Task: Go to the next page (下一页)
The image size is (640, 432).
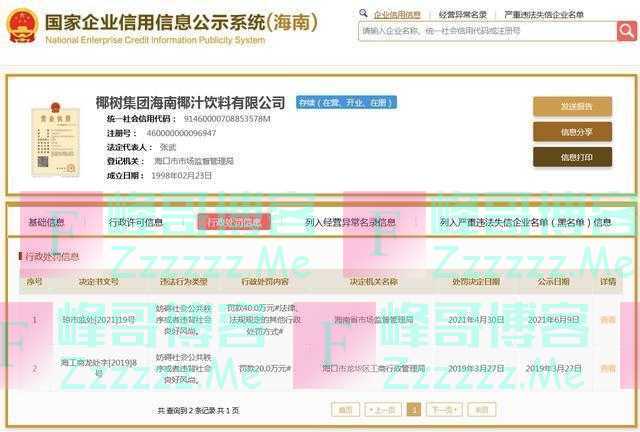Action: pyautogui.click(x=444, y=410)
